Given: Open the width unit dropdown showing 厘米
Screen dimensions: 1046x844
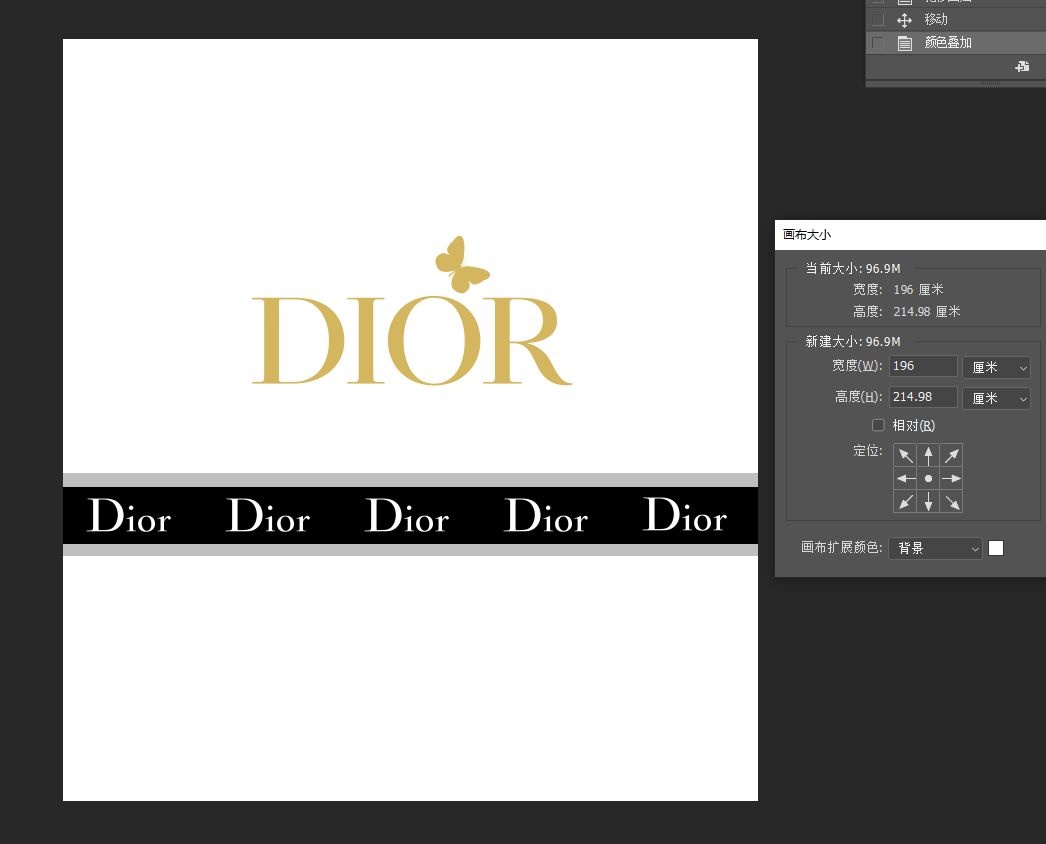Looking at the screenshot, I should pyautogui.click(x=997, y=367).
